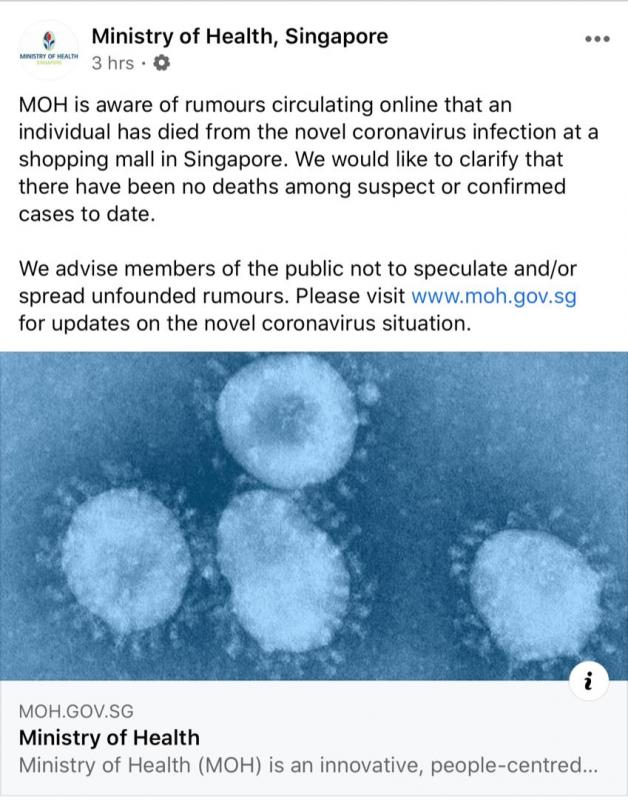The height and width of the screenshot is (800, 628).
Task: Open the post options three-dot menu
Action: pyautogui.click(x=596, y=40)
